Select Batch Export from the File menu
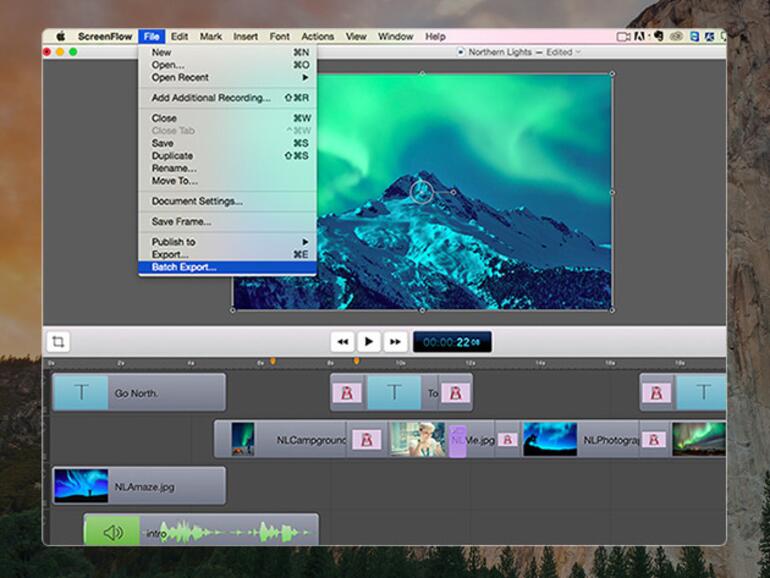The image size is (770, 578). coord(227,267)
